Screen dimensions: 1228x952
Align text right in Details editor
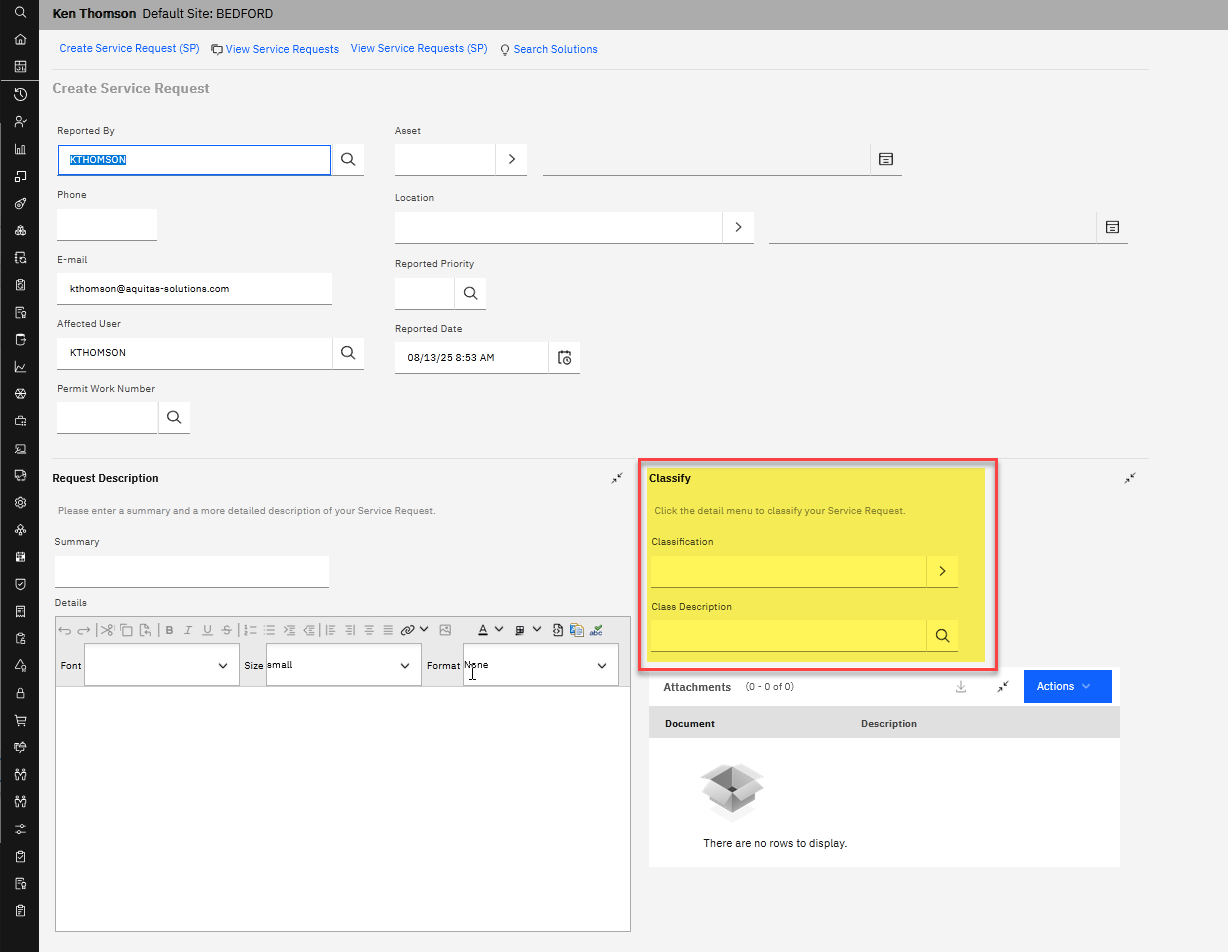[x=349, y=630]
